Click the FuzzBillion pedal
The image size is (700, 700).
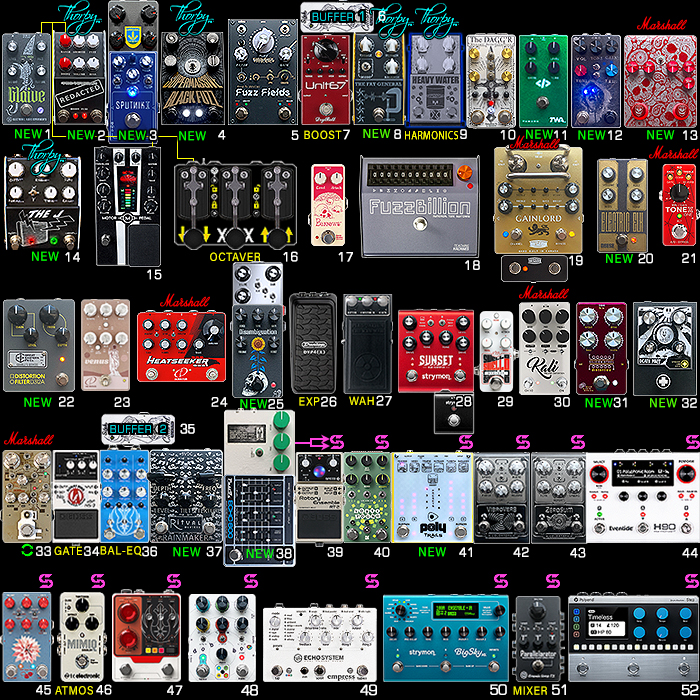[420, 206]
